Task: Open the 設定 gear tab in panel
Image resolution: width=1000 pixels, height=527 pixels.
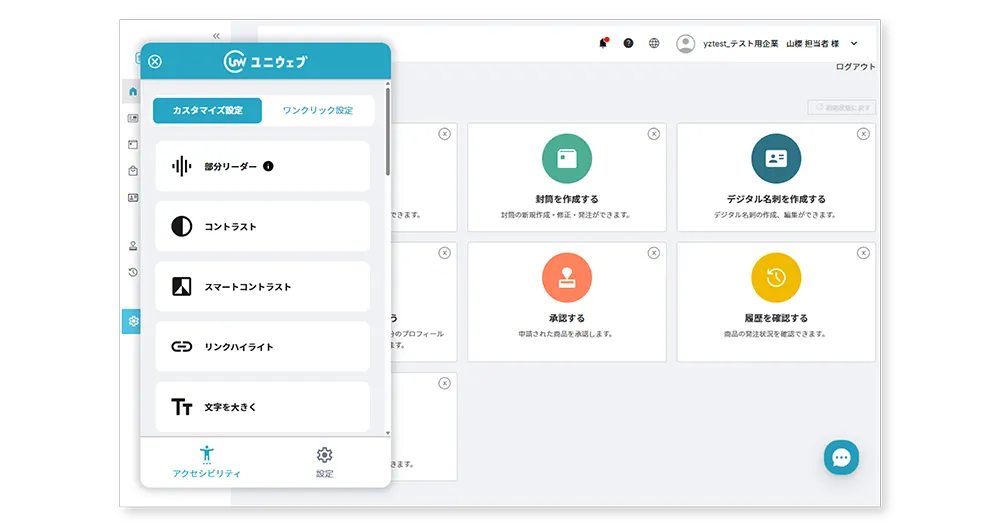Action: tap(325, 462)
